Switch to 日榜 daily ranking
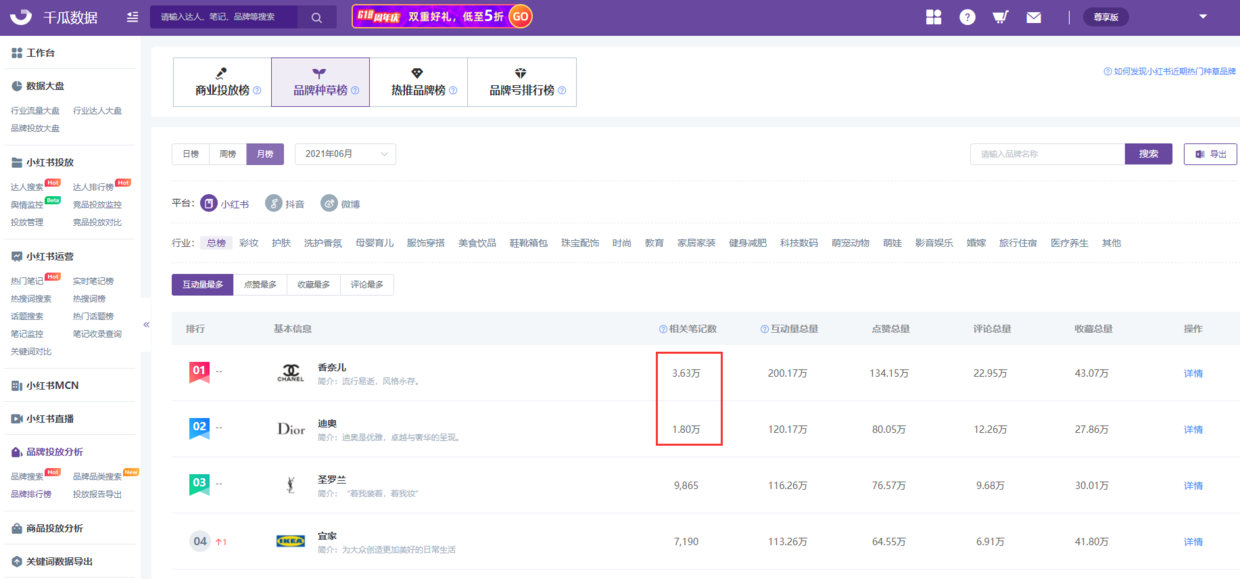The height and width of the screenshot is (579, 1240). point(190,154)
